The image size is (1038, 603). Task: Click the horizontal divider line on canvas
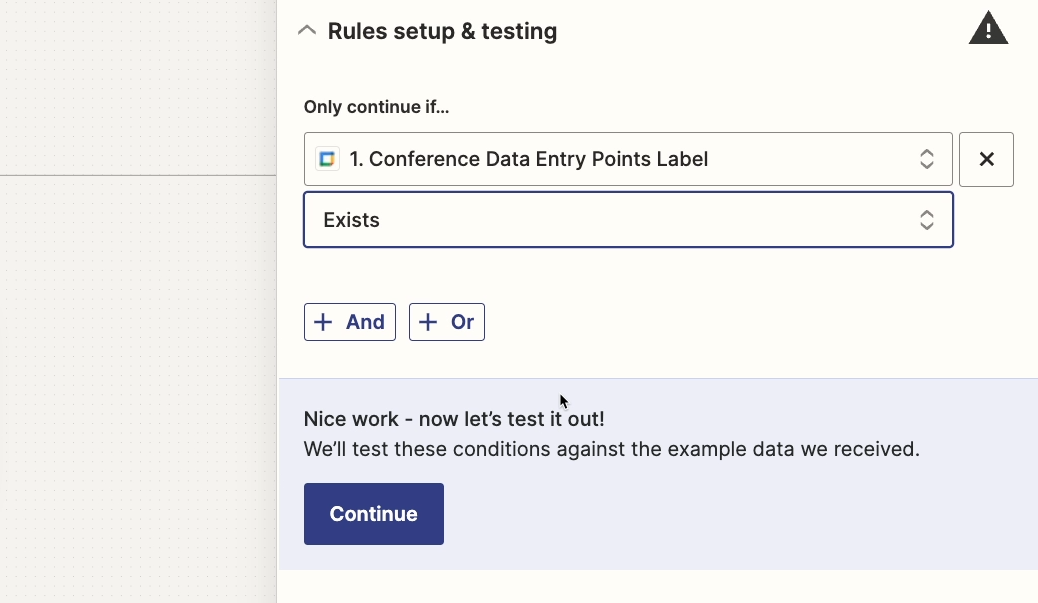tap(138, 175)
